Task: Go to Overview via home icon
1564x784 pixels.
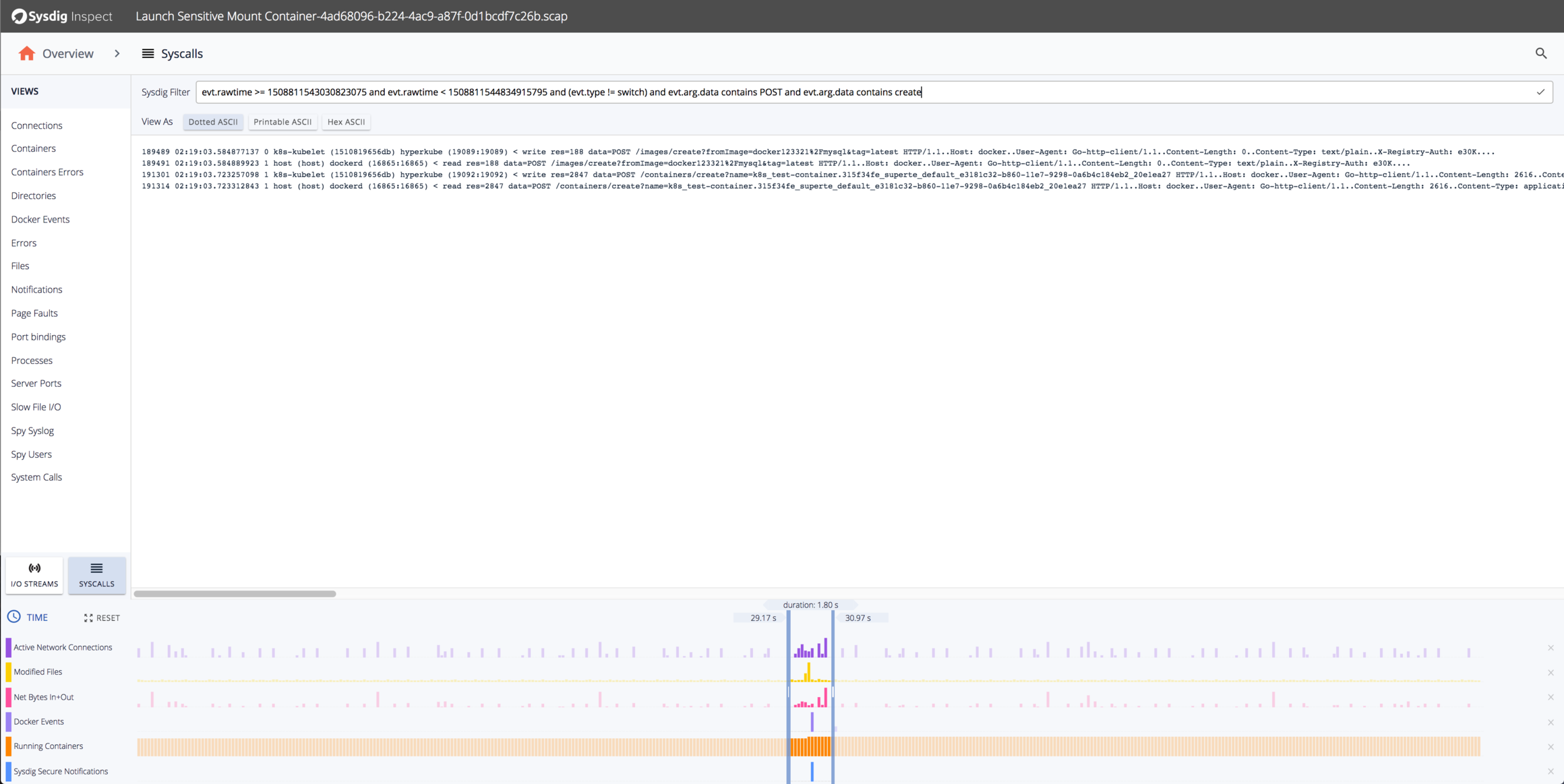Action: point(27,53)
